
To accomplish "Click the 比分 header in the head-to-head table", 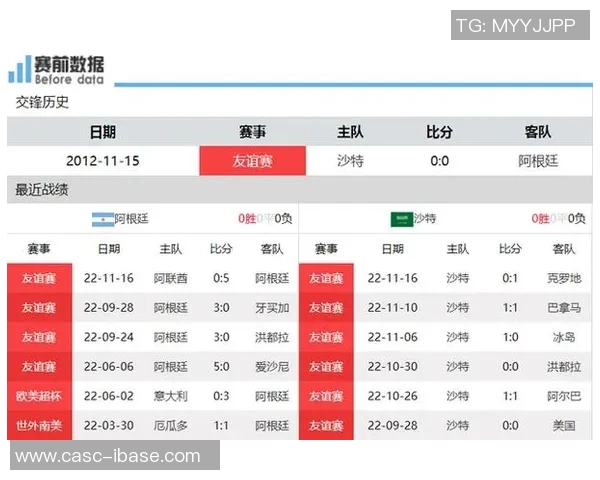I will (x=439, y=132).
